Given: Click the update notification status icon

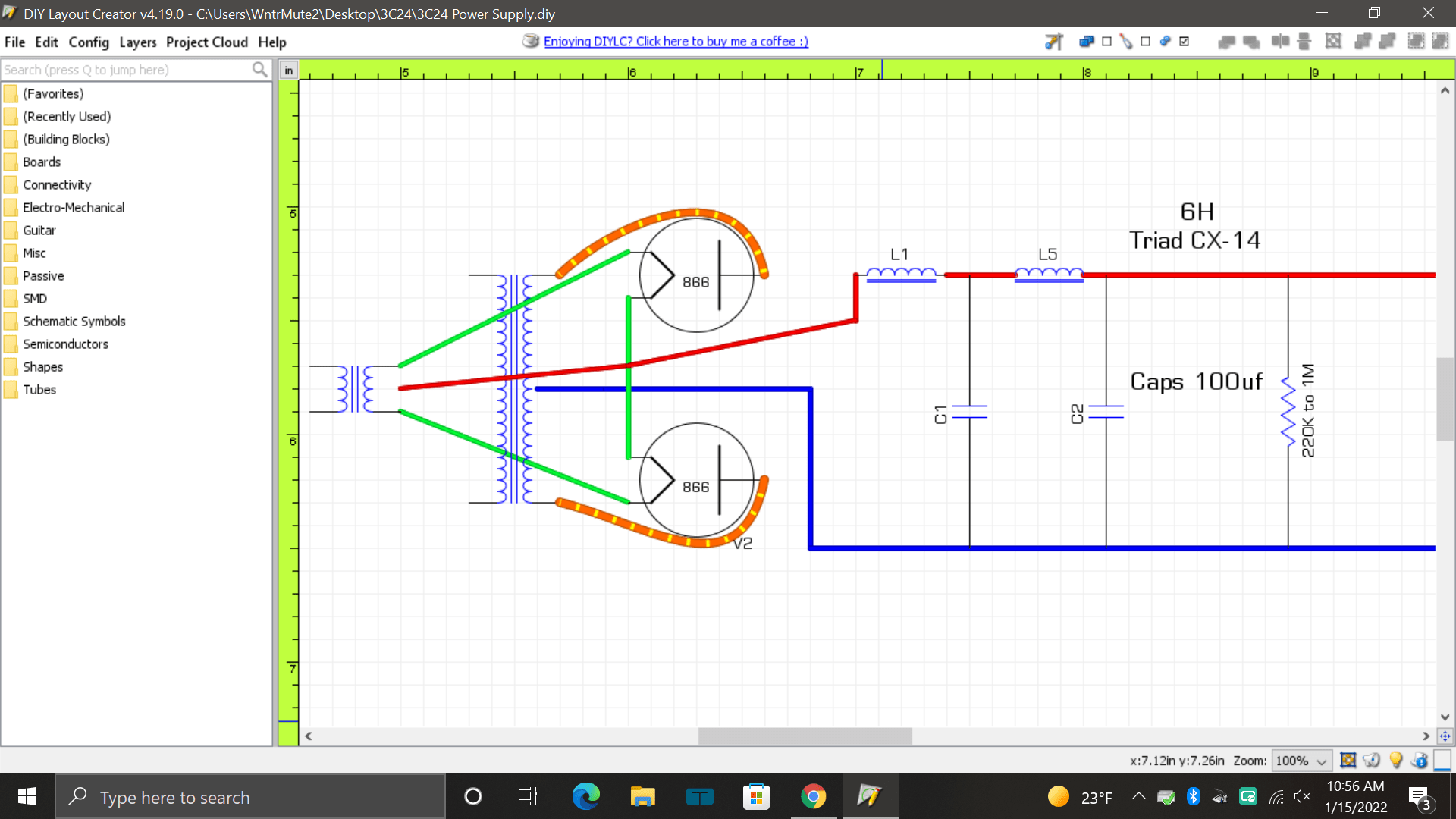Looking at the screenshot, I should [1420, 760].
